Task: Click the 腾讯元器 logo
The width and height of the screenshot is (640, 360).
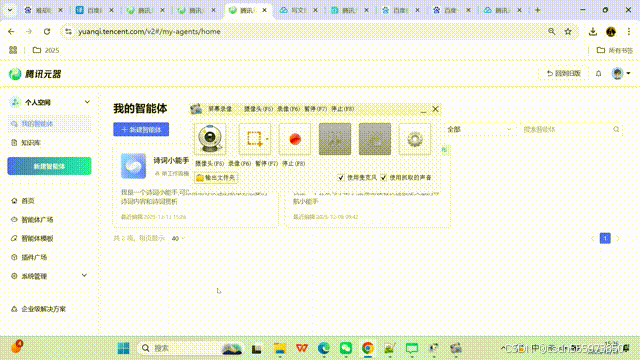Action: click(x=35, y=74)
